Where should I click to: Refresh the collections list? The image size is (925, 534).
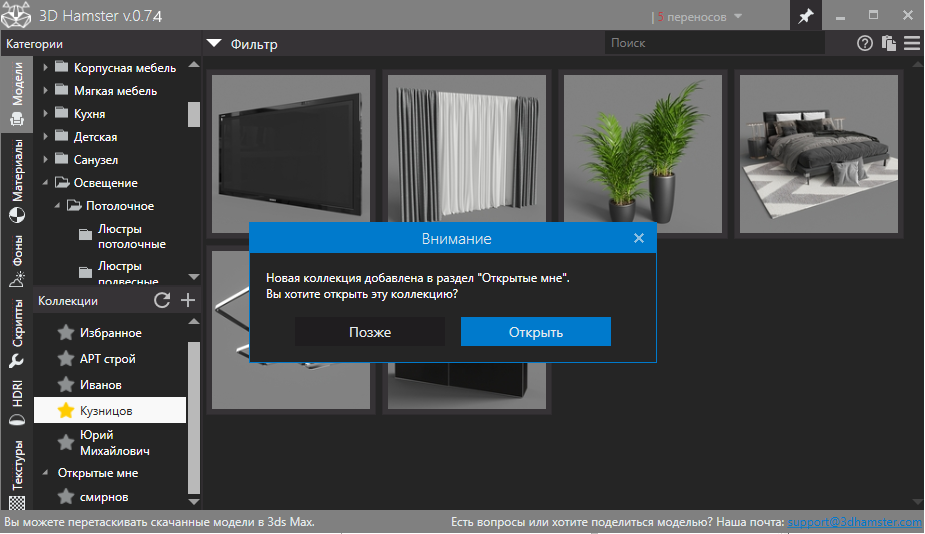coord(162,300)
